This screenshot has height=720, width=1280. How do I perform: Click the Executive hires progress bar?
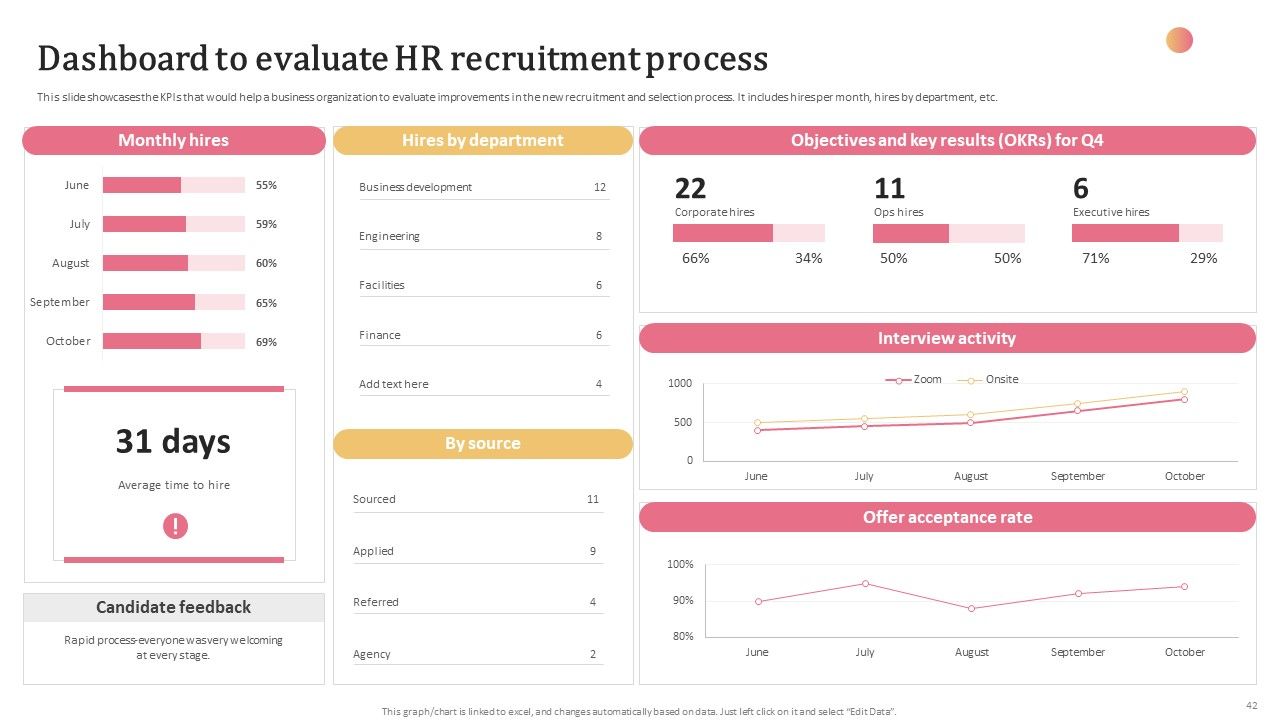click(x=1147, y=233)
